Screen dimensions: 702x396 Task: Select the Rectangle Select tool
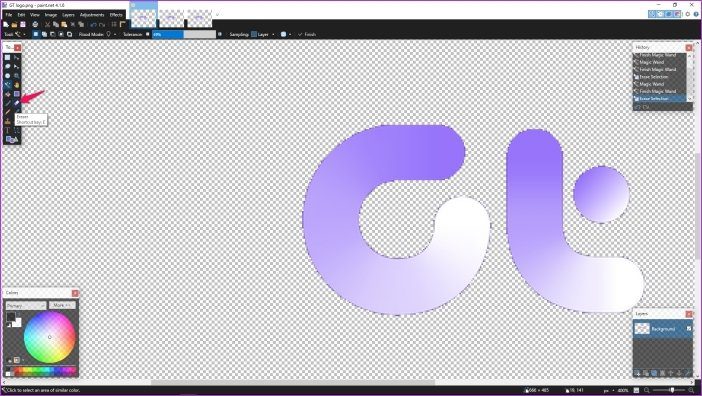[x=8, y=57]
